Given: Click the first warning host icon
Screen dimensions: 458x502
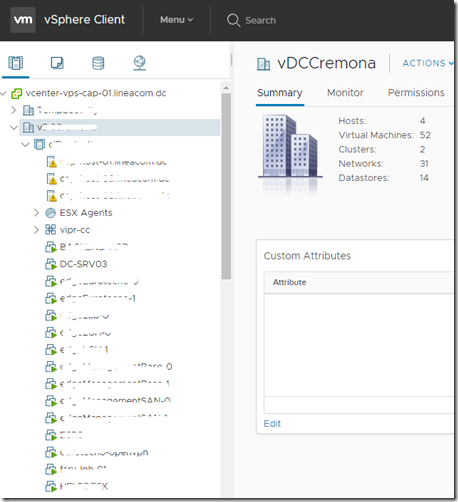Looking at the screenshot, I should click(51, 162).
